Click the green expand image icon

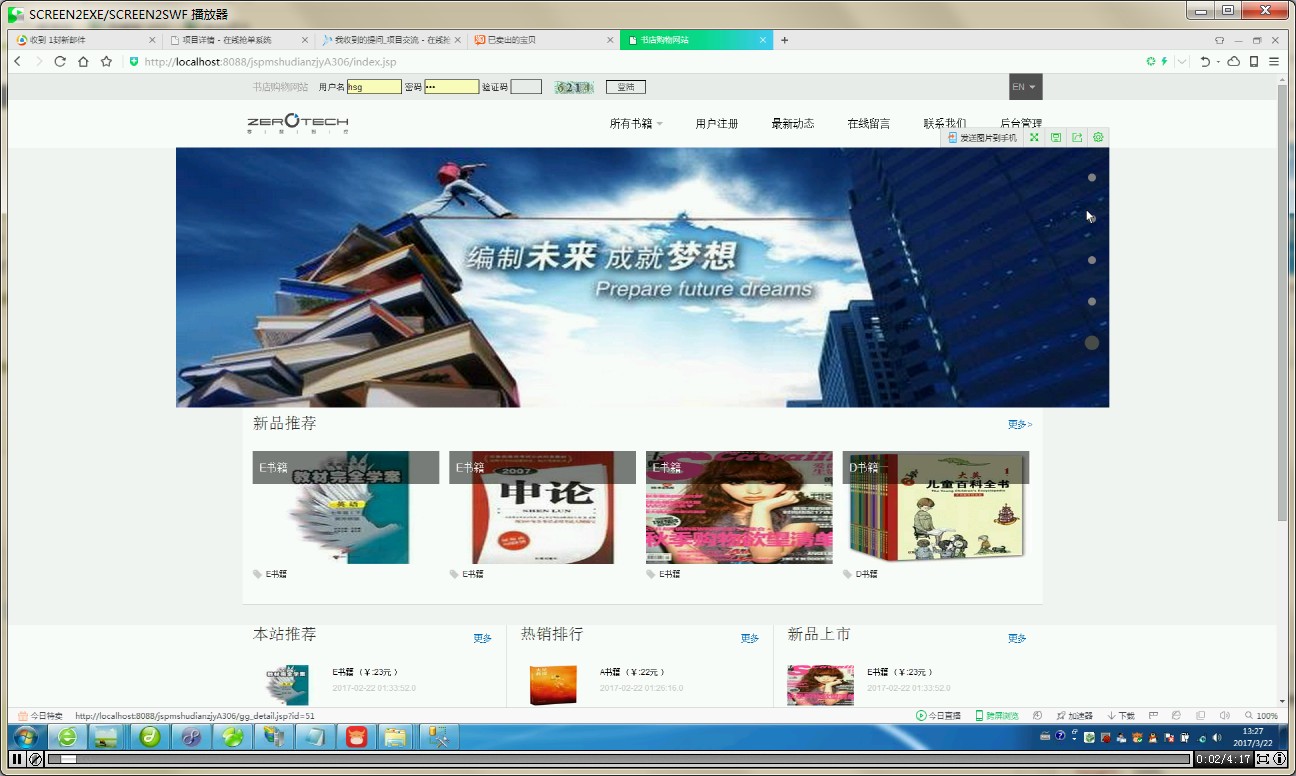click(1034, 138)
